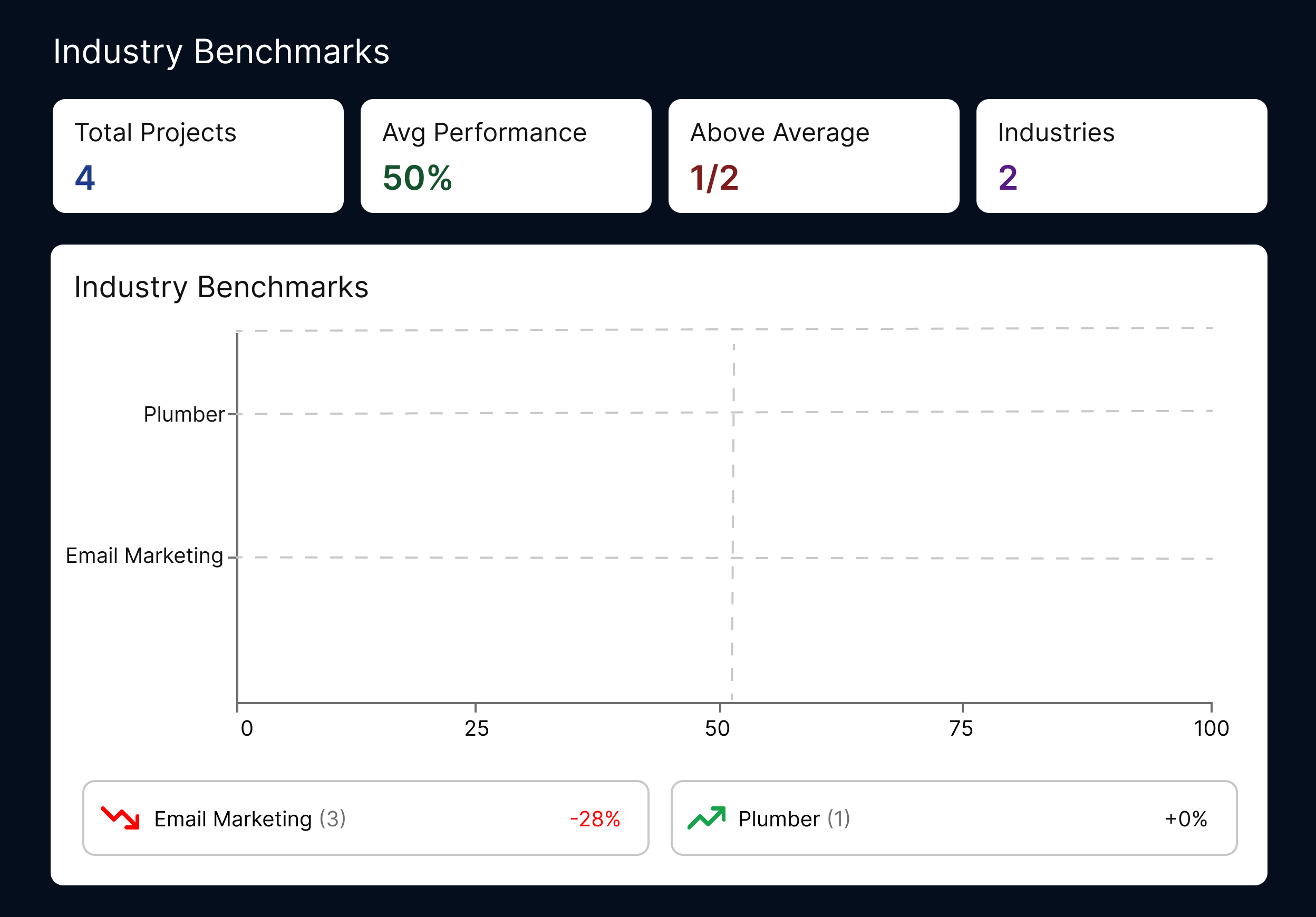
Task: Open the Total Projects stat card
Action: (198, 156)
